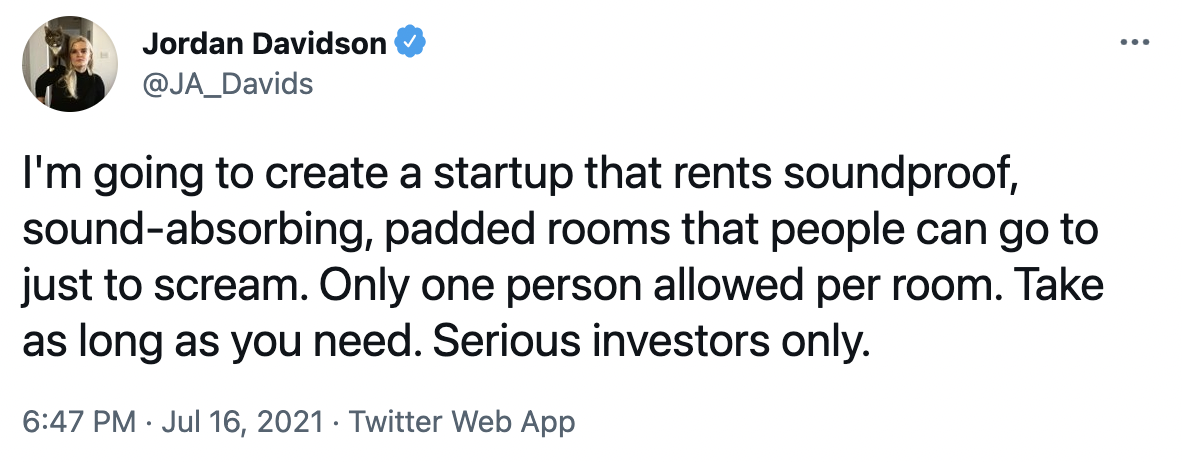The image size is (1182, 462).
Task: Open the three-dot more options menu
Action: coord(1136,44)
